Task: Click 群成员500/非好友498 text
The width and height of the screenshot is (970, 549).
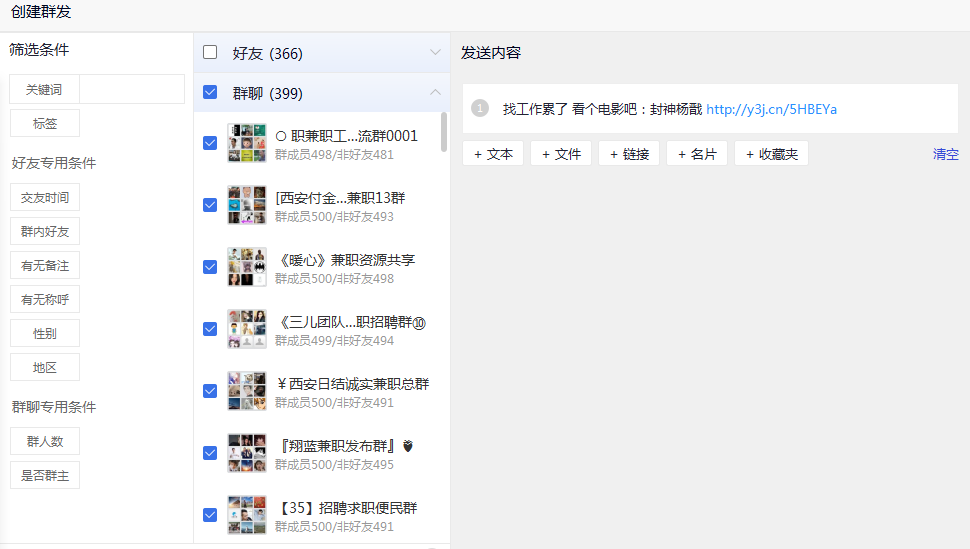Action: (334, 279)
